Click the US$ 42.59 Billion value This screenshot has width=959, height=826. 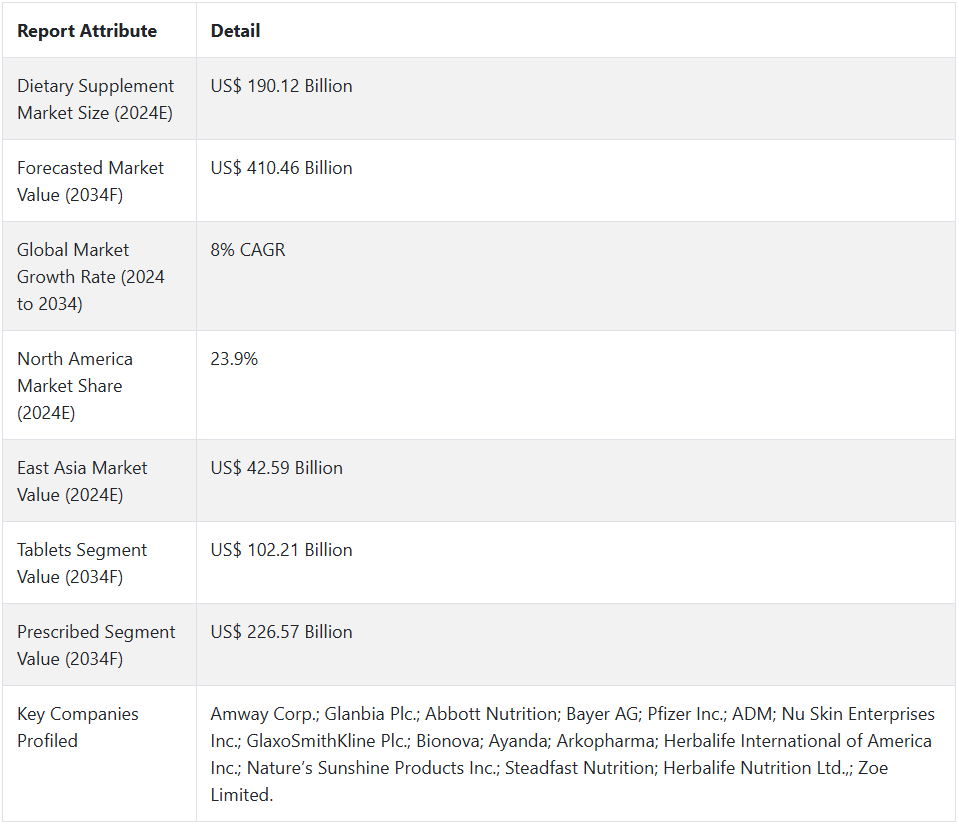[x=276, y=468]
